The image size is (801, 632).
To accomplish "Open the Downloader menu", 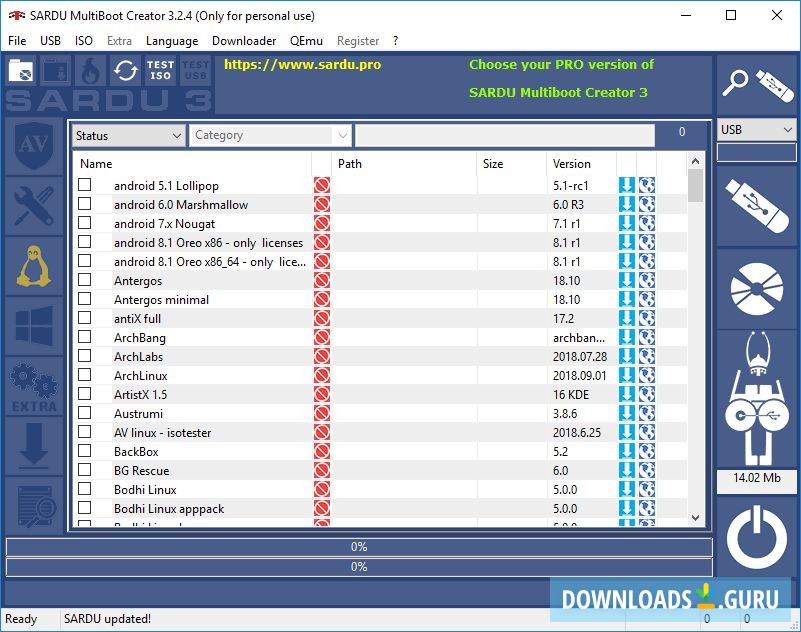I will (244, 41).
